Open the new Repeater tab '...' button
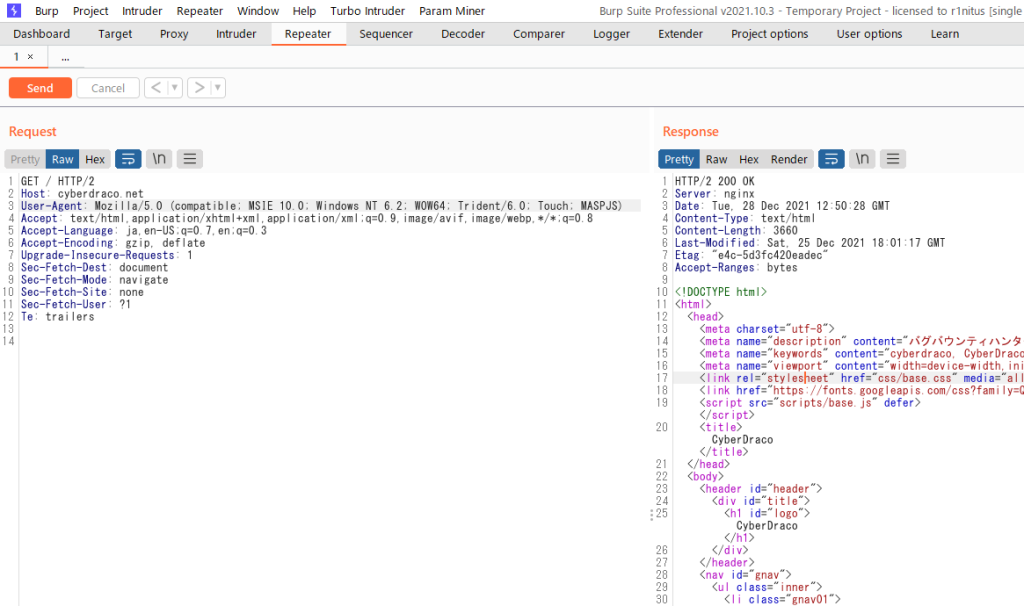Viewport: 1024px width, 606px height. point(65,57)
